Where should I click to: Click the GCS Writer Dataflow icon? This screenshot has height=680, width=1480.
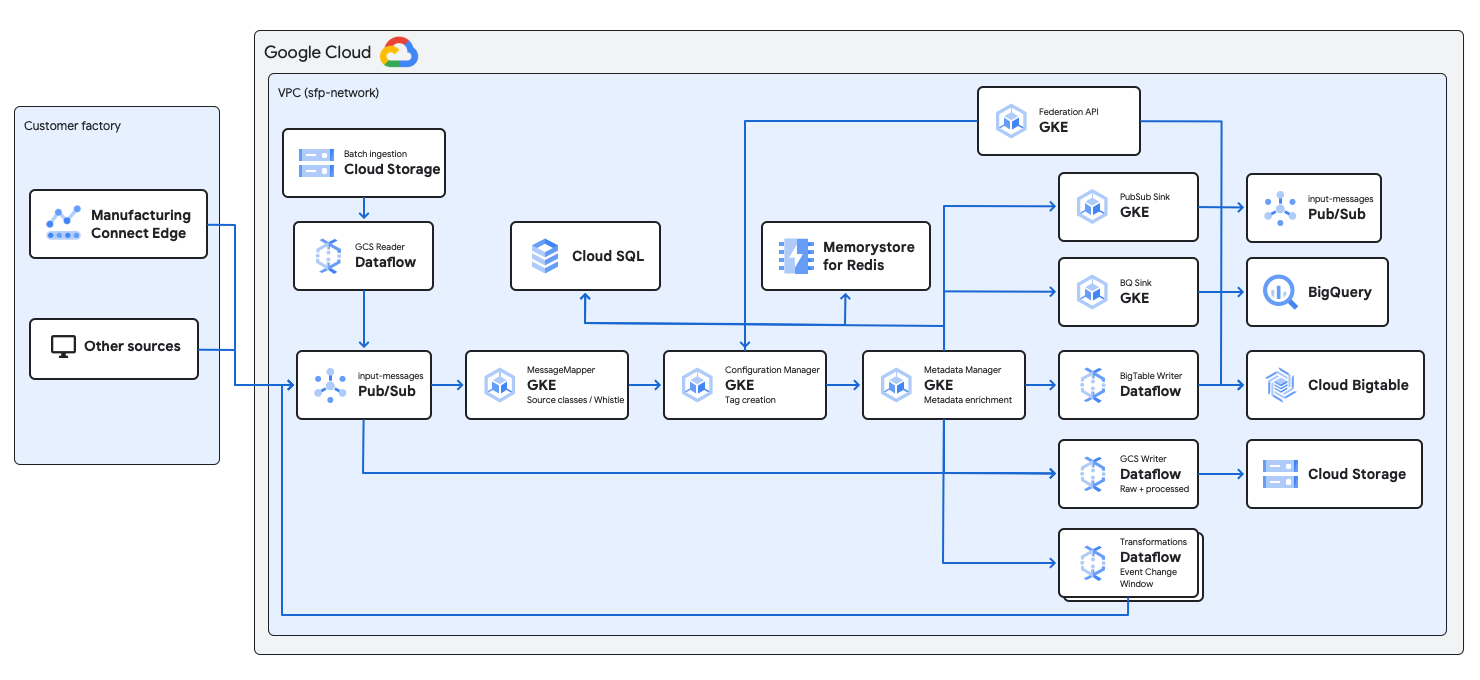point(1092,474)
